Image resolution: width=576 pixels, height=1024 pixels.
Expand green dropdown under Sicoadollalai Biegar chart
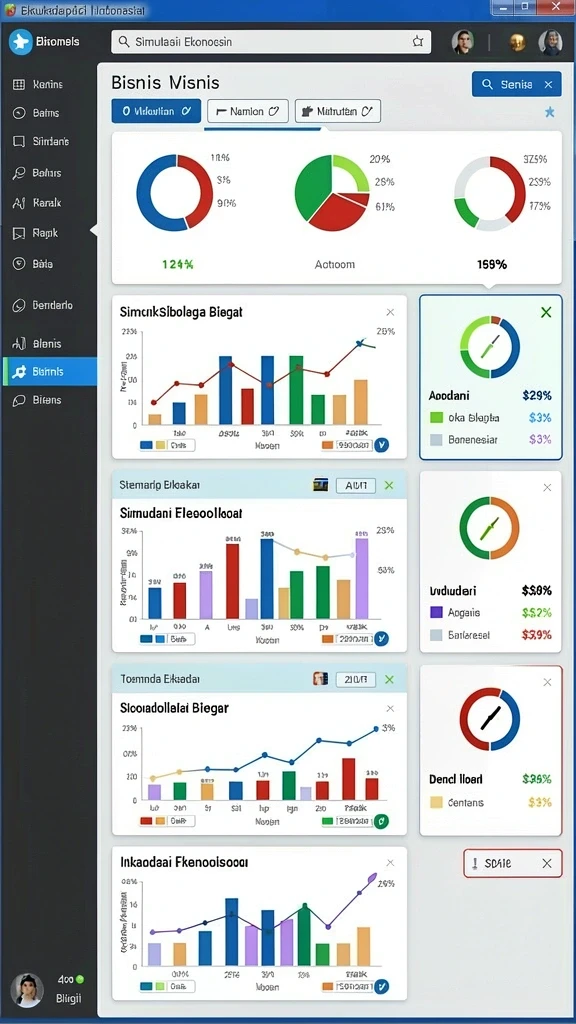tap(382, 821)
